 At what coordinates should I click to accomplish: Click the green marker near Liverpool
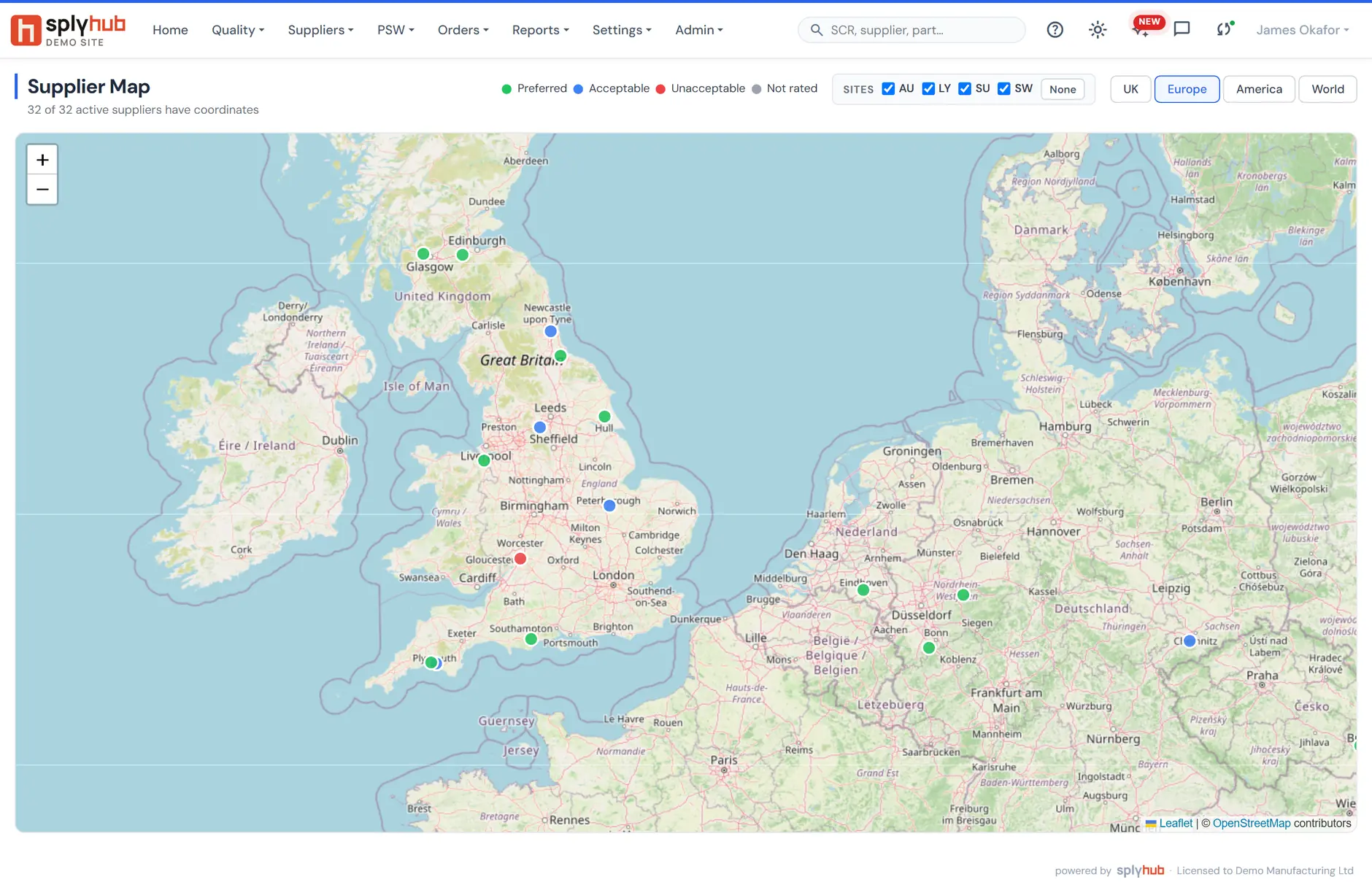[484, 460]
